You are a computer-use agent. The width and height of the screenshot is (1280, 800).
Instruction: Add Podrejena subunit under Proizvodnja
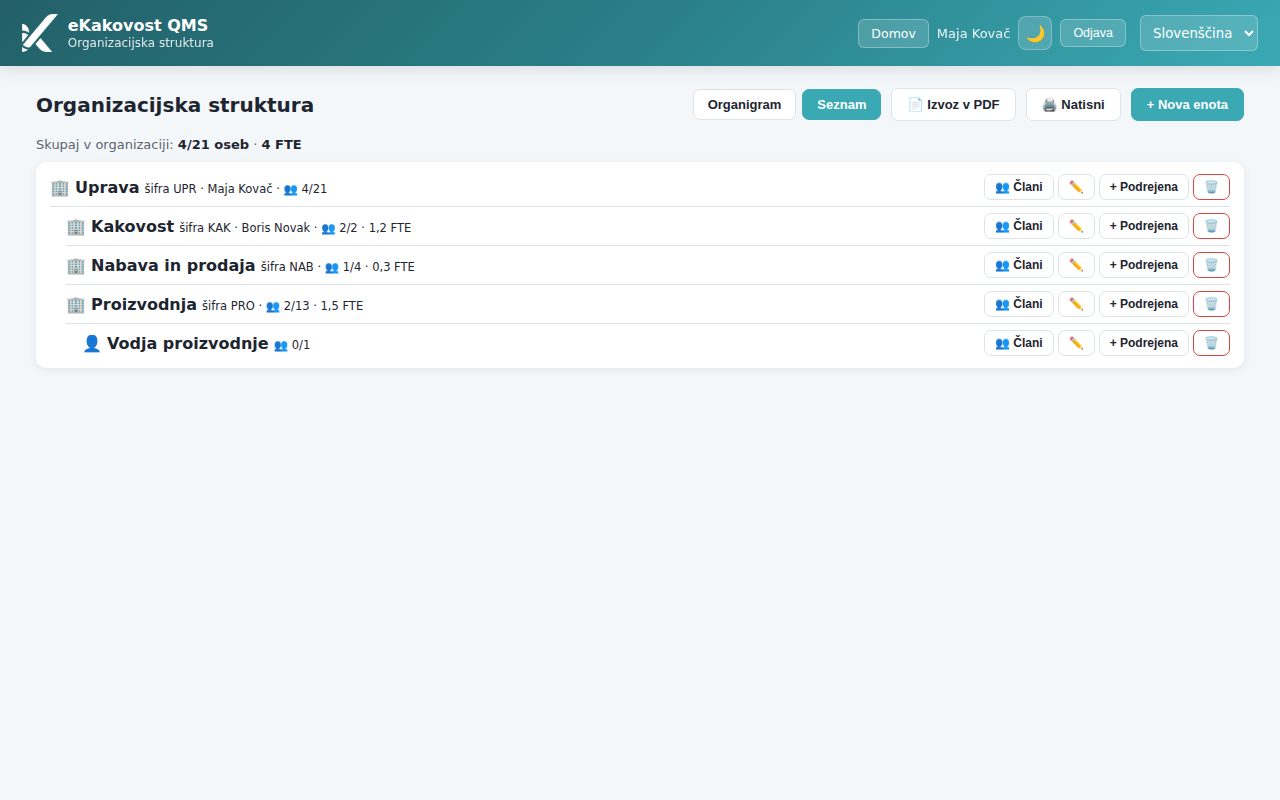1144,304
